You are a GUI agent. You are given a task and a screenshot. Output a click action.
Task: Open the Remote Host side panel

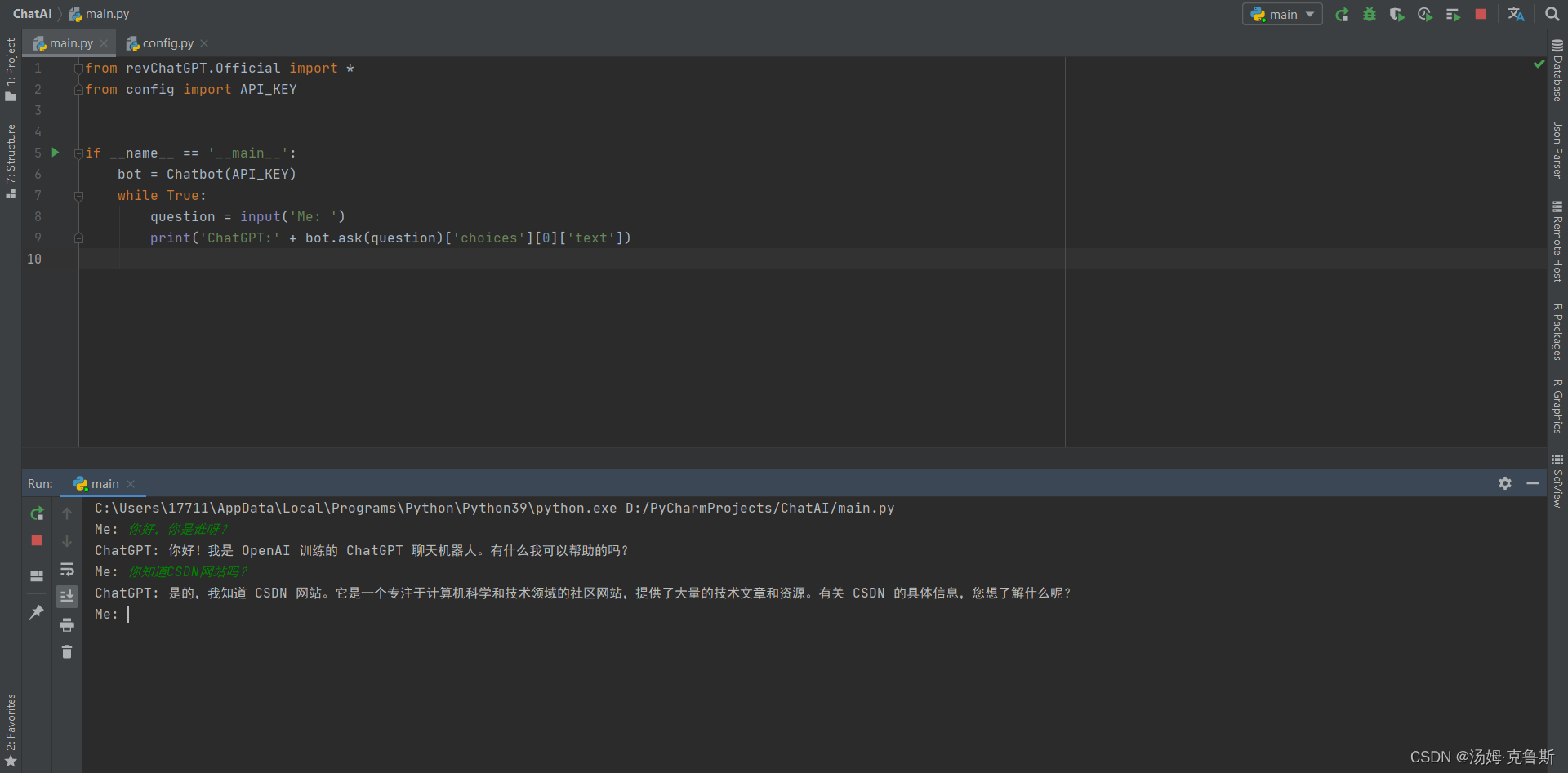pos(1557,242)
